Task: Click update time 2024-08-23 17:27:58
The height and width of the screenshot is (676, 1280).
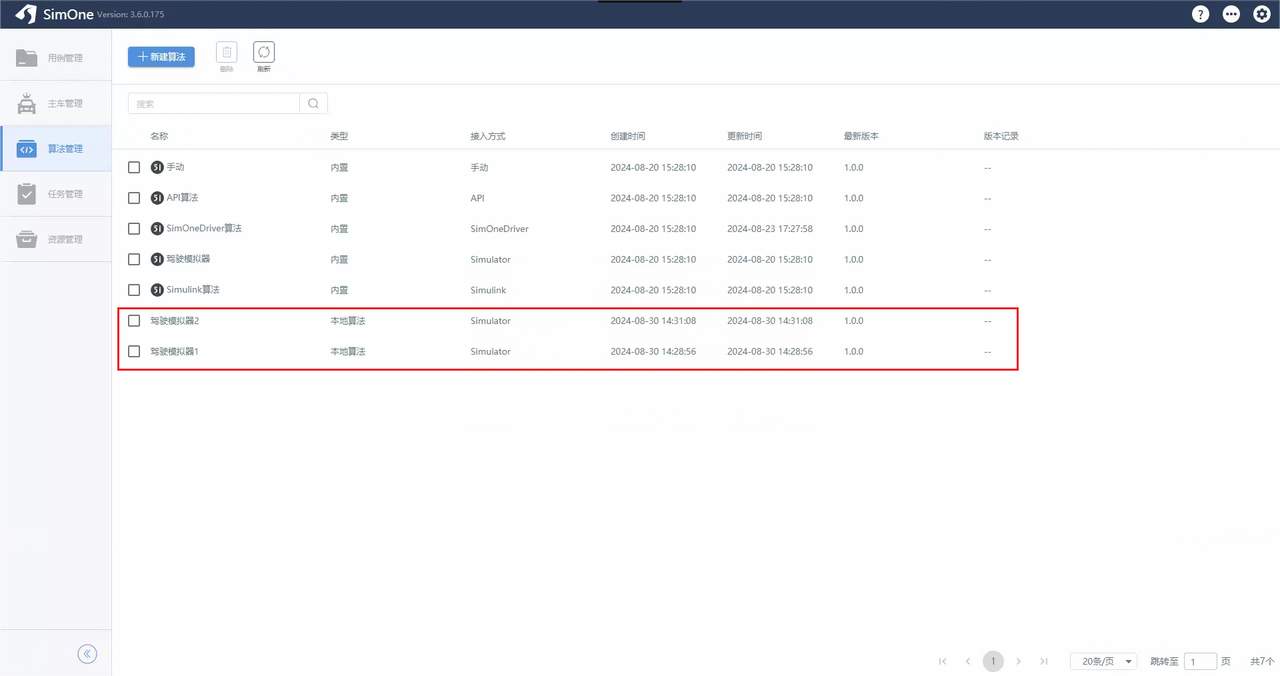Action: point(770,229)
